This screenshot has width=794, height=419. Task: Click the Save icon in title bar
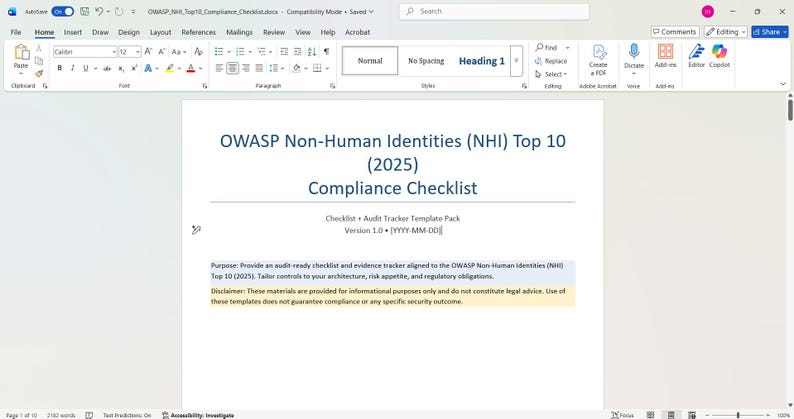point(85,11)
